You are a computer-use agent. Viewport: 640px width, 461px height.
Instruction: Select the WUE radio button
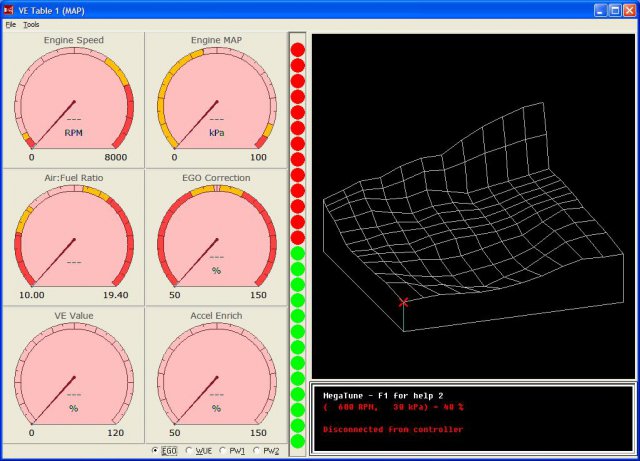point(190,451)
